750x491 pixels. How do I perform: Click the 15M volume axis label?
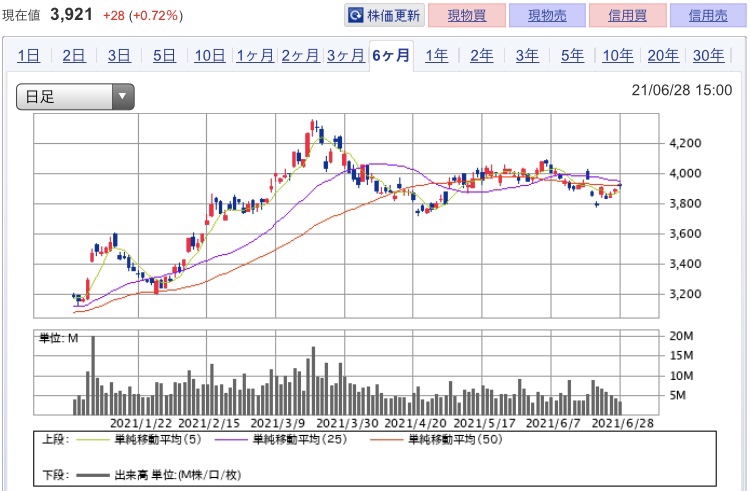coord(681,356)
